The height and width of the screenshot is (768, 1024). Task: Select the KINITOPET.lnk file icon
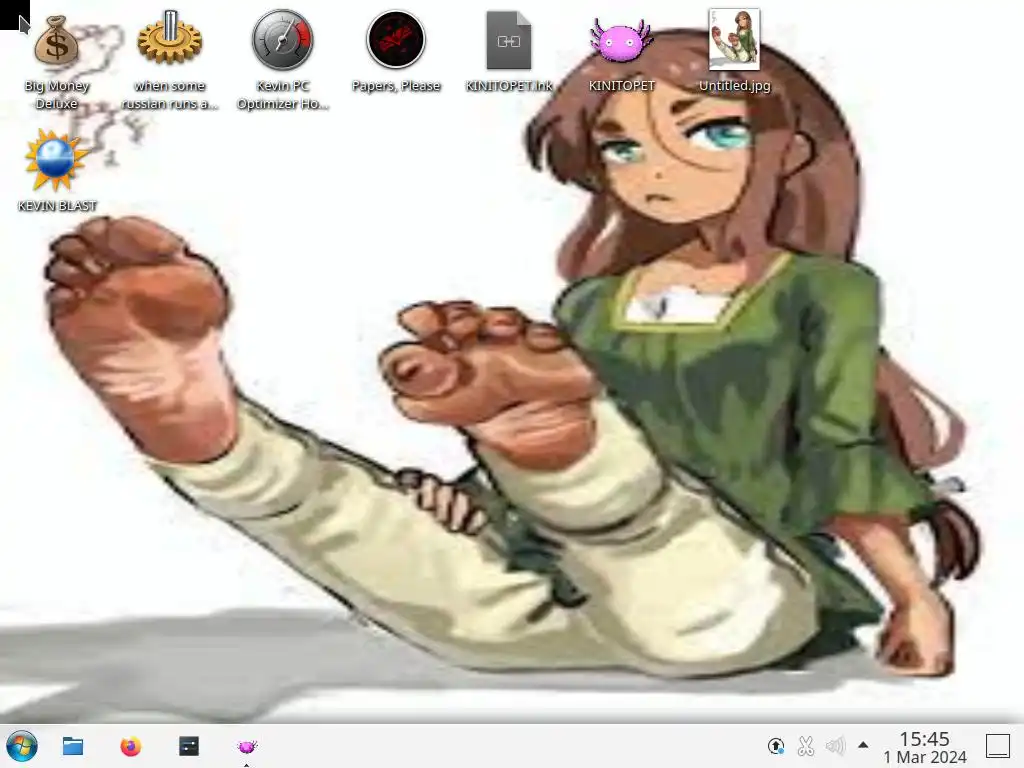[509, 40]
